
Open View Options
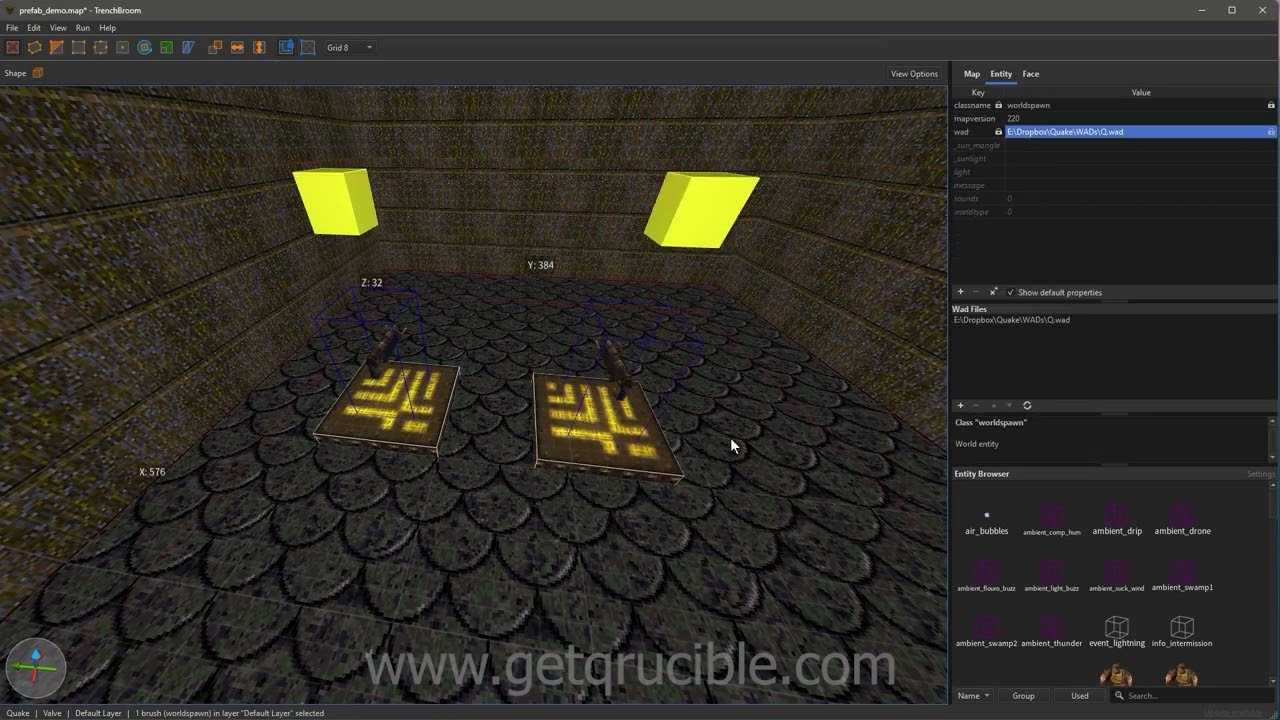click(x=915, y=73)
